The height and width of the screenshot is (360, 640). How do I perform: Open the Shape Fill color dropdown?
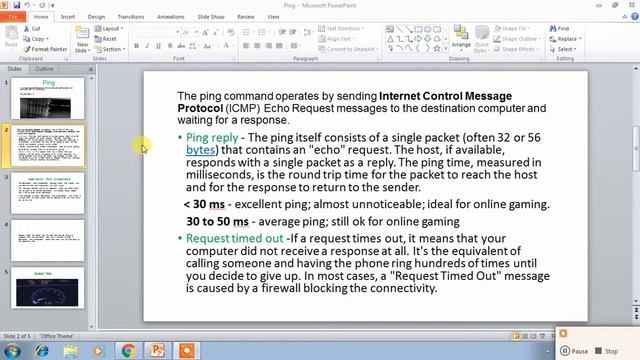pos(512,29)
